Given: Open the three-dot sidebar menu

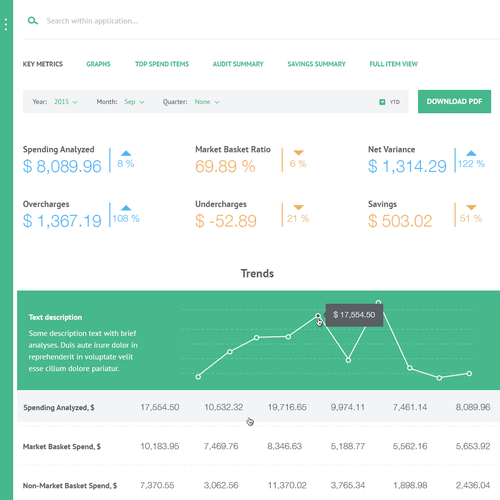Looking at the screenshot, I should tap(6, 25).
